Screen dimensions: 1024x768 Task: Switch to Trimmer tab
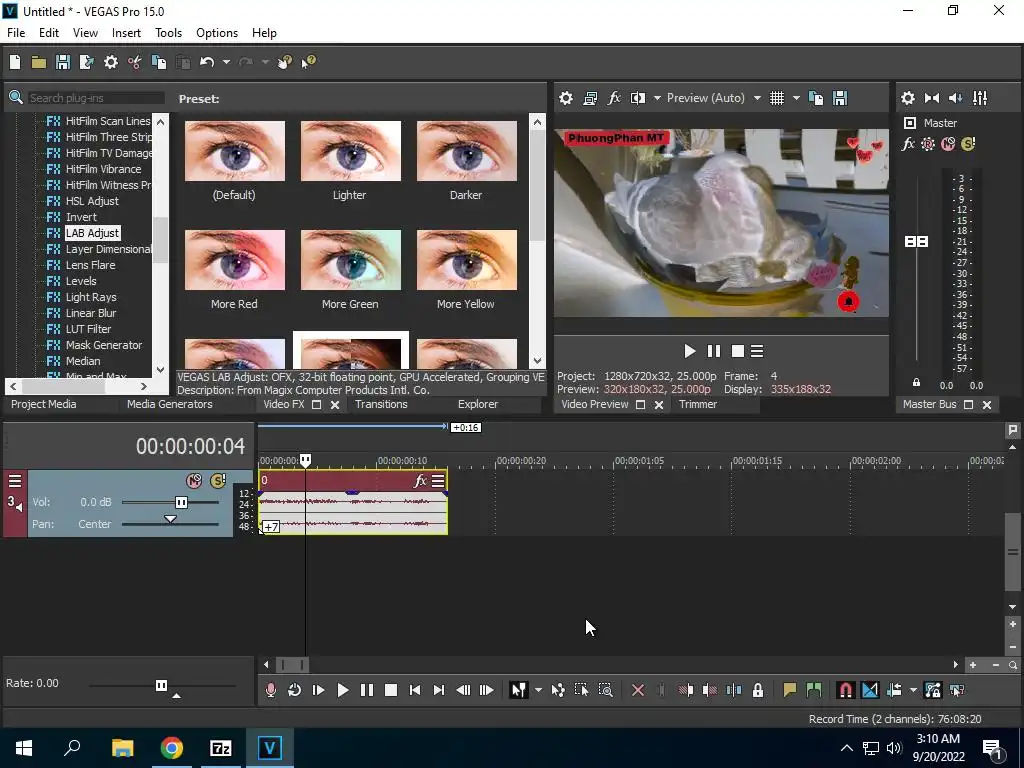pyautogui.click(x=697, y=404)
